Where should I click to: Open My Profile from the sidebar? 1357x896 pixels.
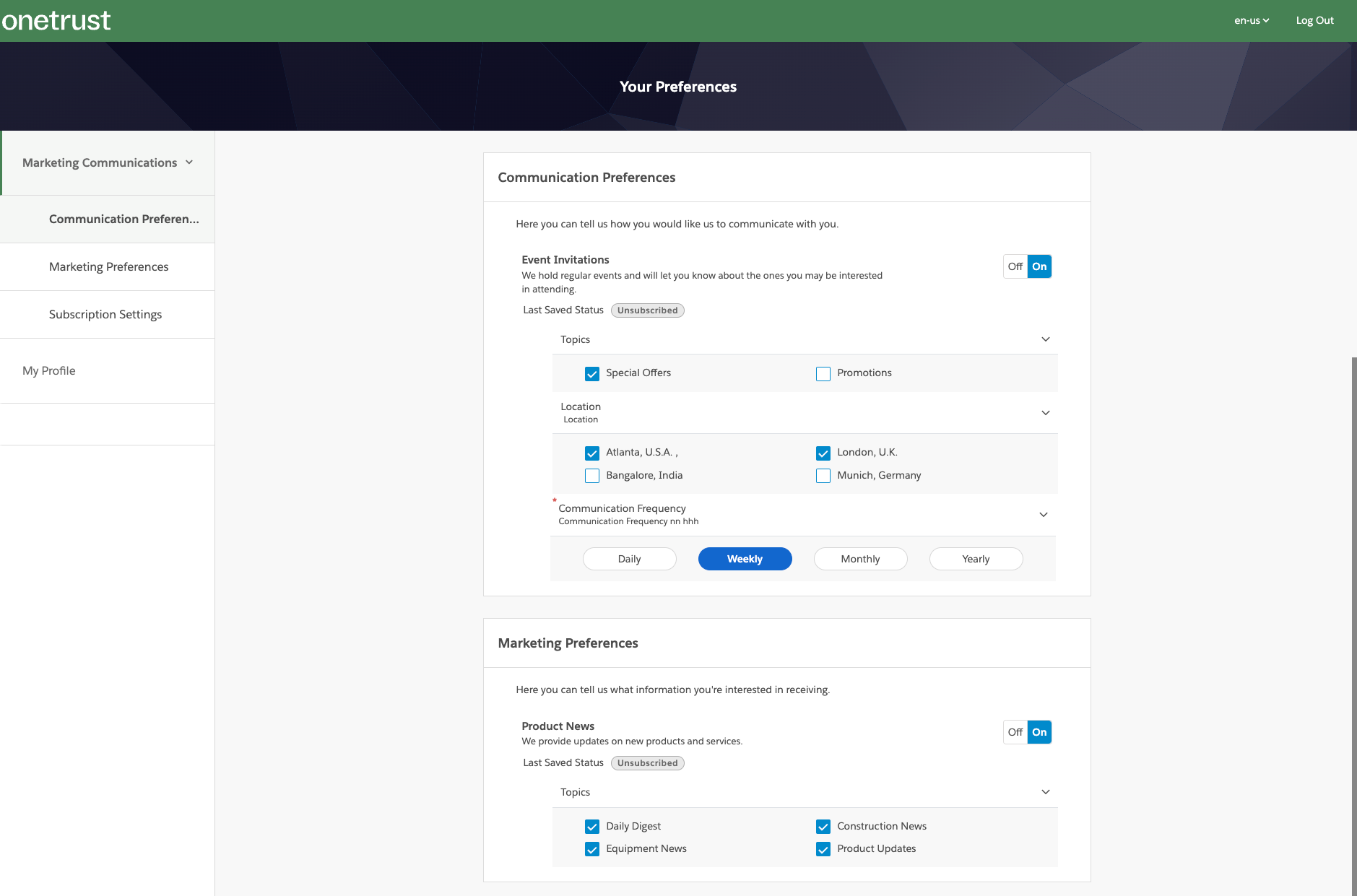(x=48, y=370)
